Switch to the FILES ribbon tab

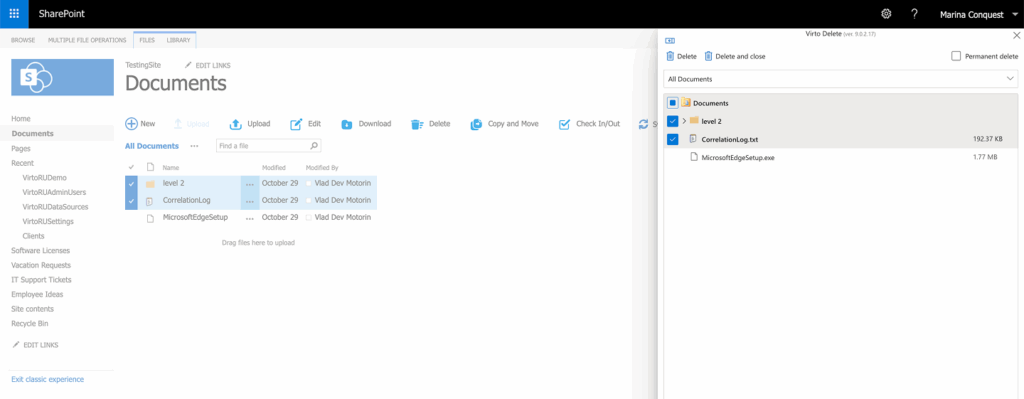coord(147,40)
